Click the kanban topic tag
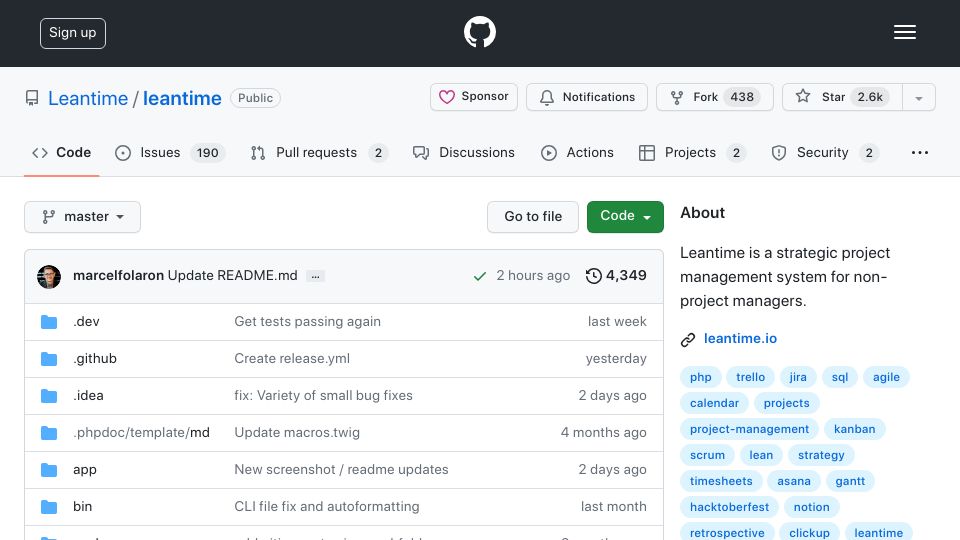 [x=854, y=429]
